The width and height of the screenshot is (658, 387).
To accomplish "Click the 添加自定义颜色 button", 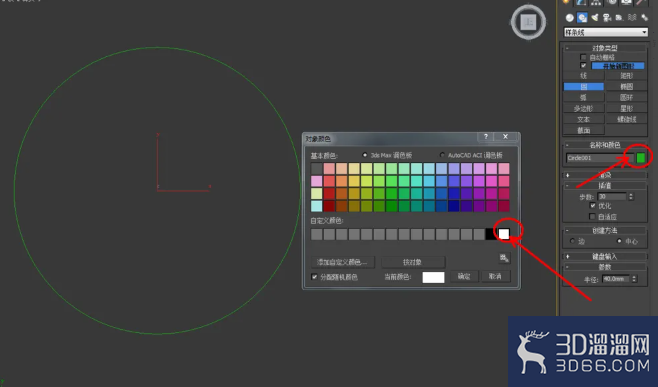I will (x=342, y=262).
